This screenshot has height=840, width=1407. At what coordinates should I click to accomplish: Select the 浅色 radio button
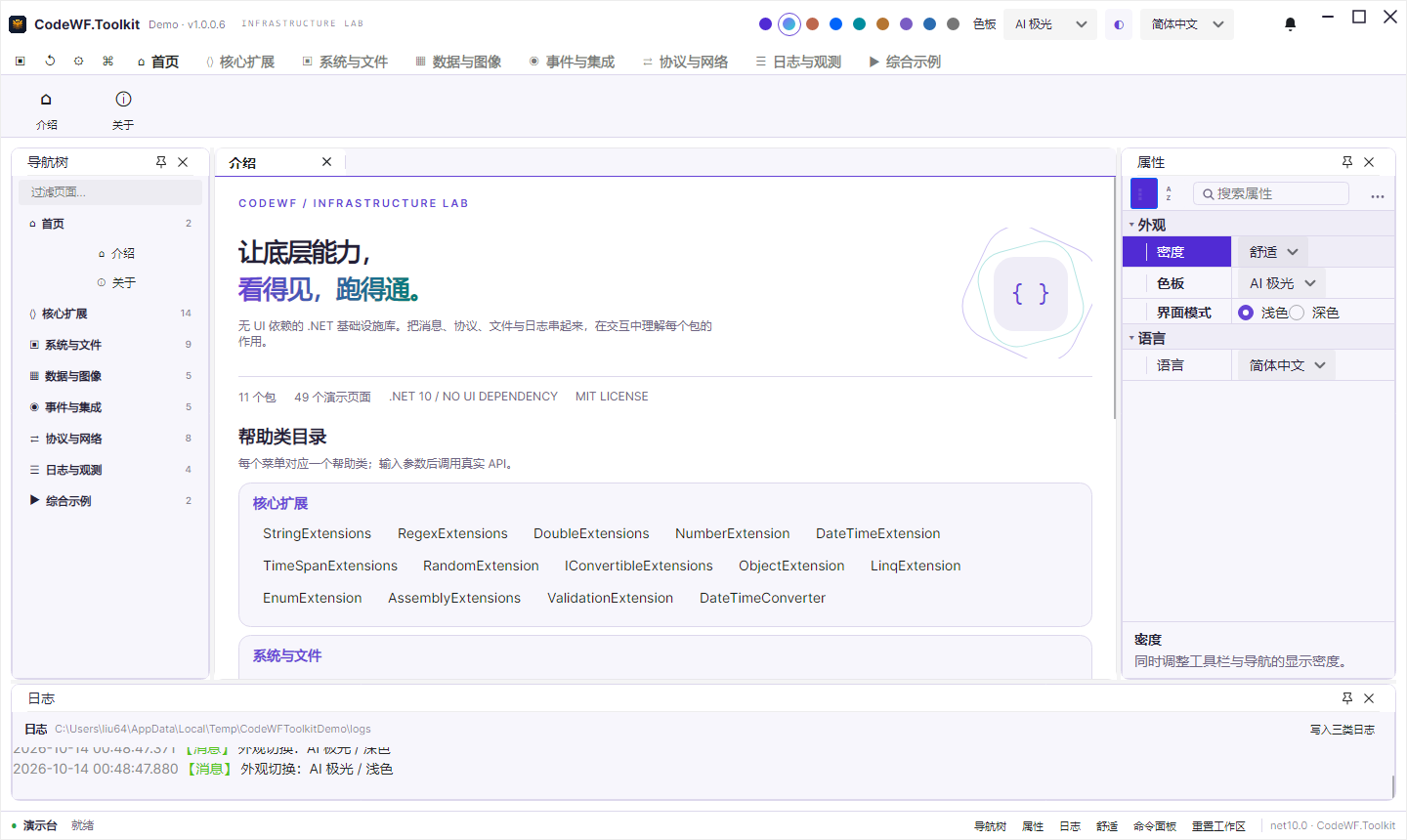1246,313
